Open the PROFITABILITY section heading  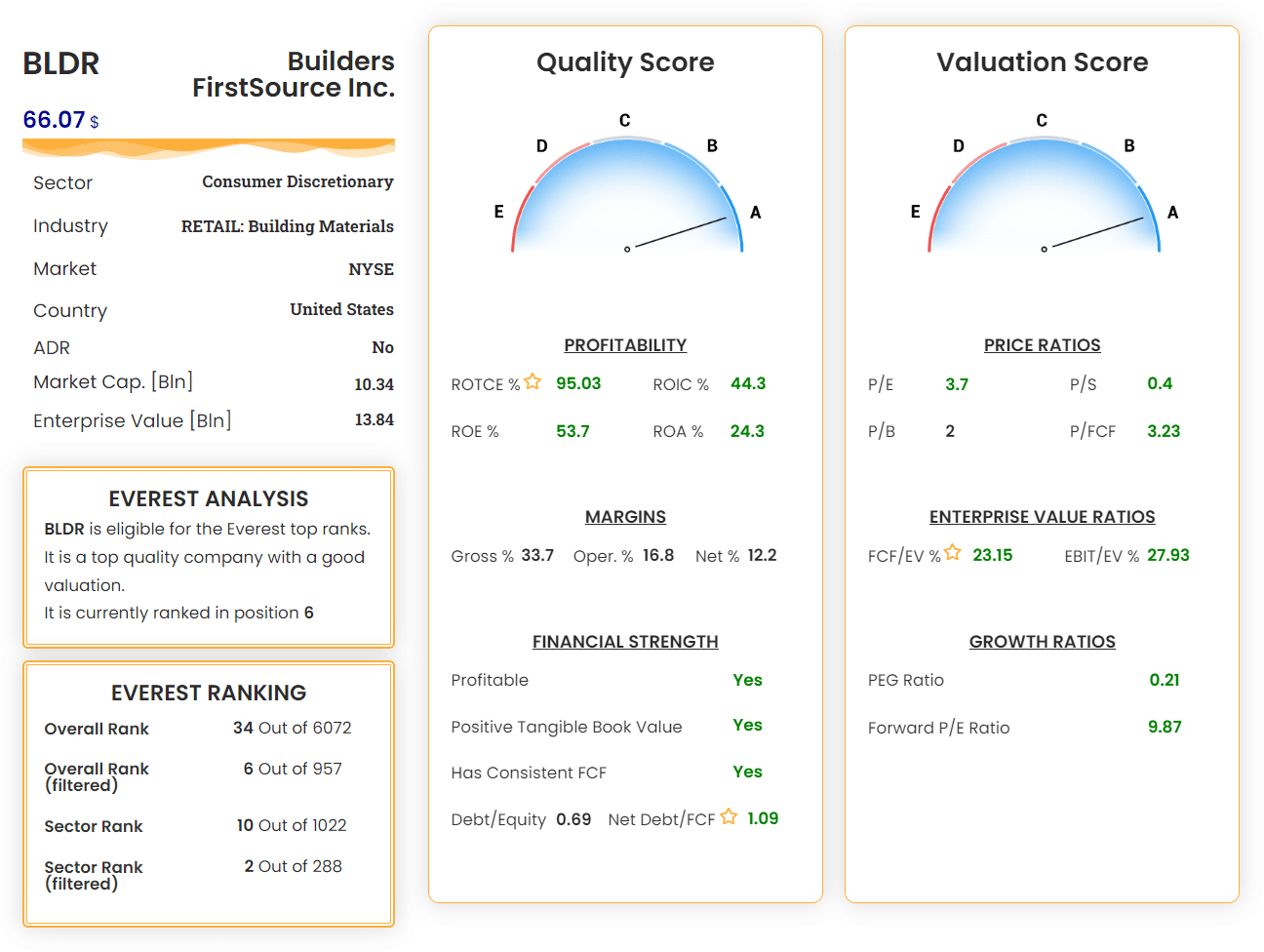(625, 345)
